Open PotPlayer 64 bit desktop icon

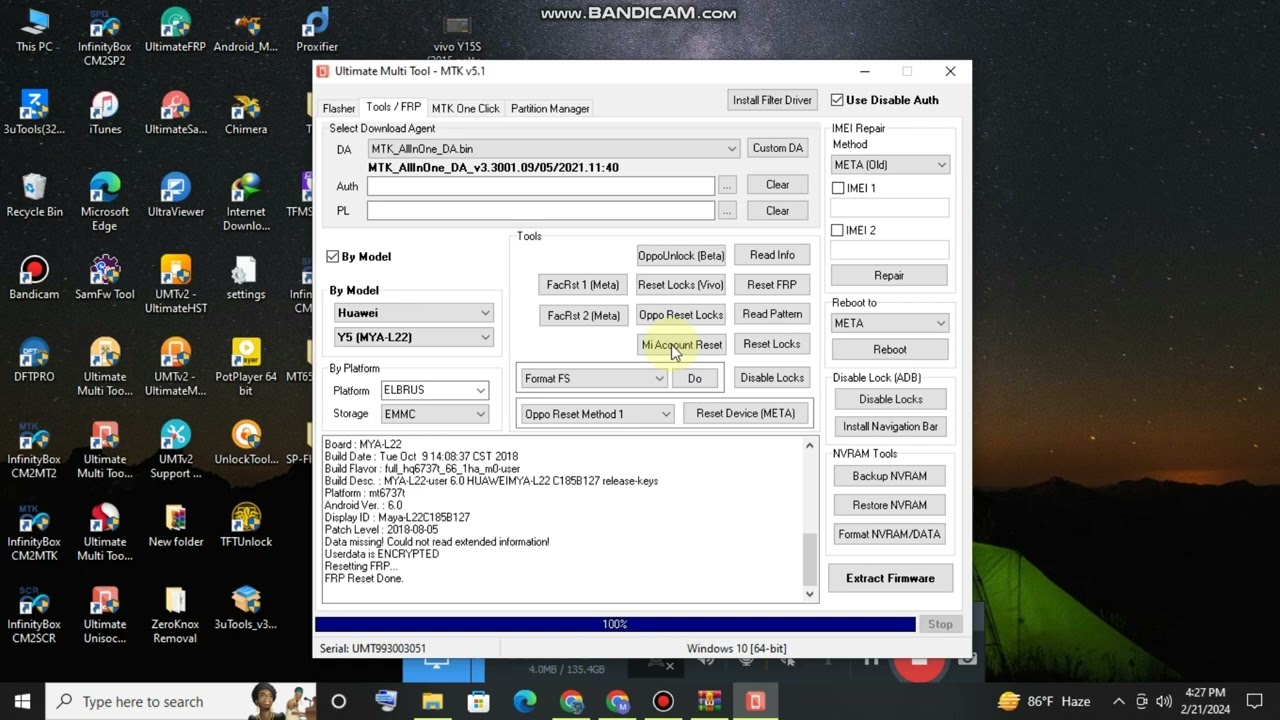coord(246,366)
